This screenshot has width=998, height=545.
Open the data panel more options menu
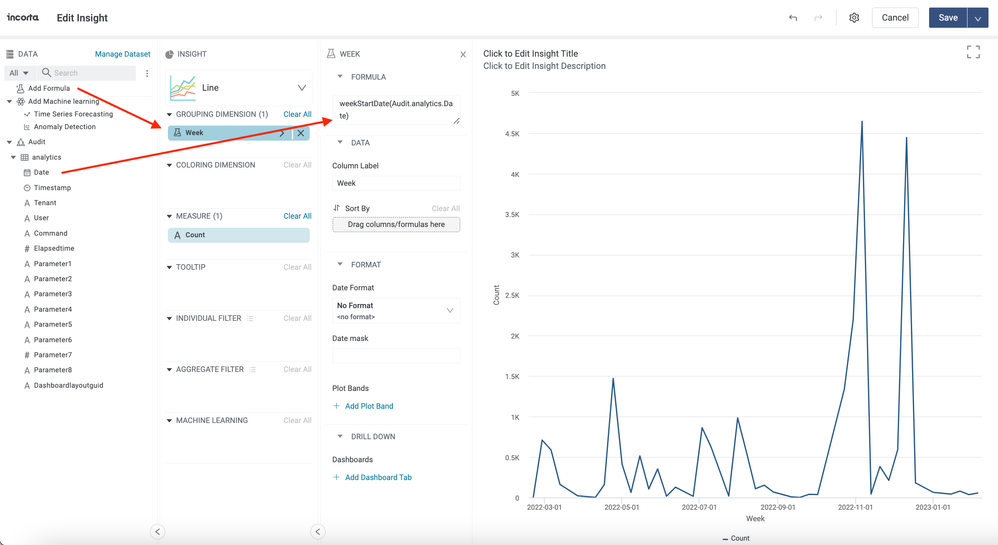(x=147, y=73)
